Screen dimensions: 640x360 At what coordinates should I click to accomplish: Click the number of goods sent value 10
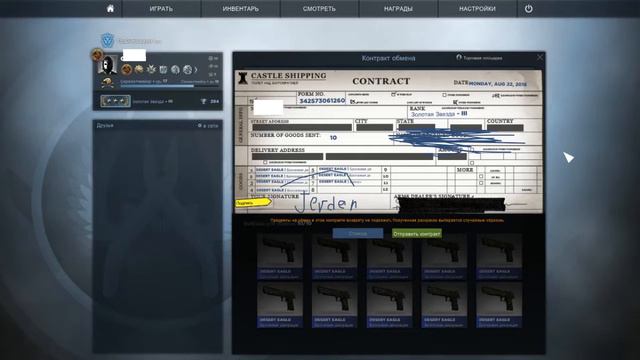click(x=333, y=138)
